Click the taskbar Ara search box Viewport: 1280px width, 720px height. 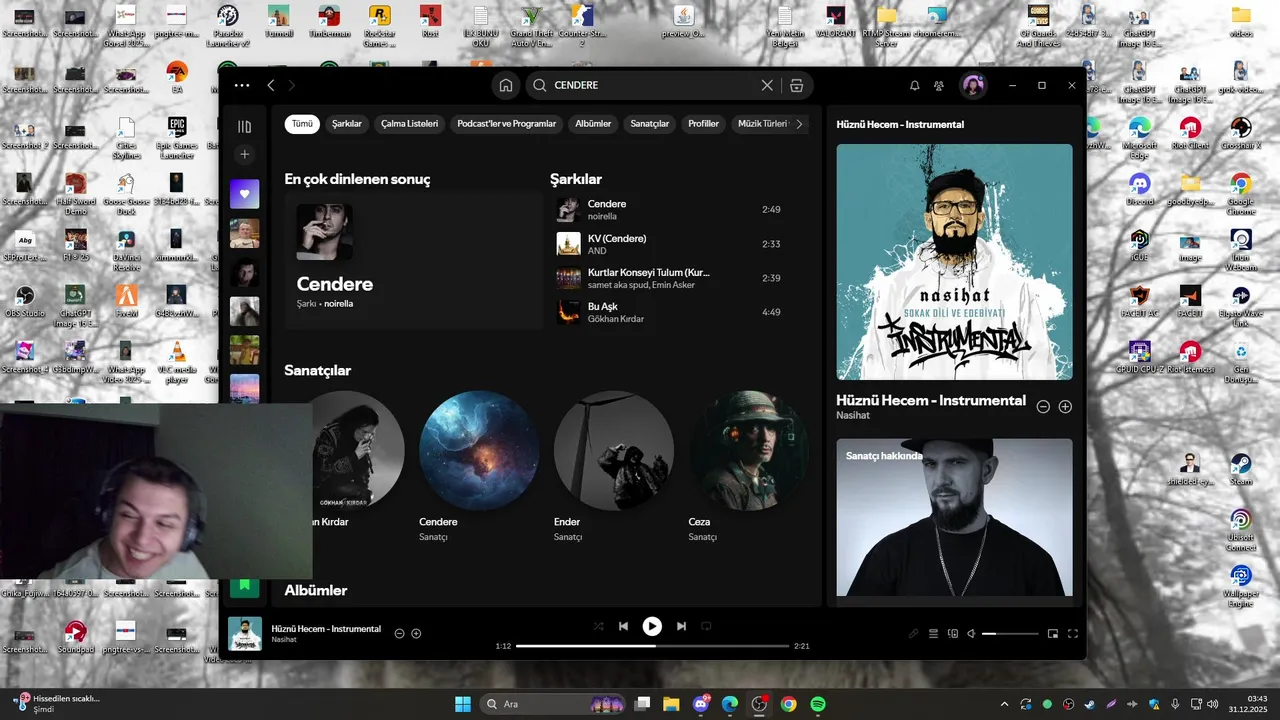(x=554, y=704)
